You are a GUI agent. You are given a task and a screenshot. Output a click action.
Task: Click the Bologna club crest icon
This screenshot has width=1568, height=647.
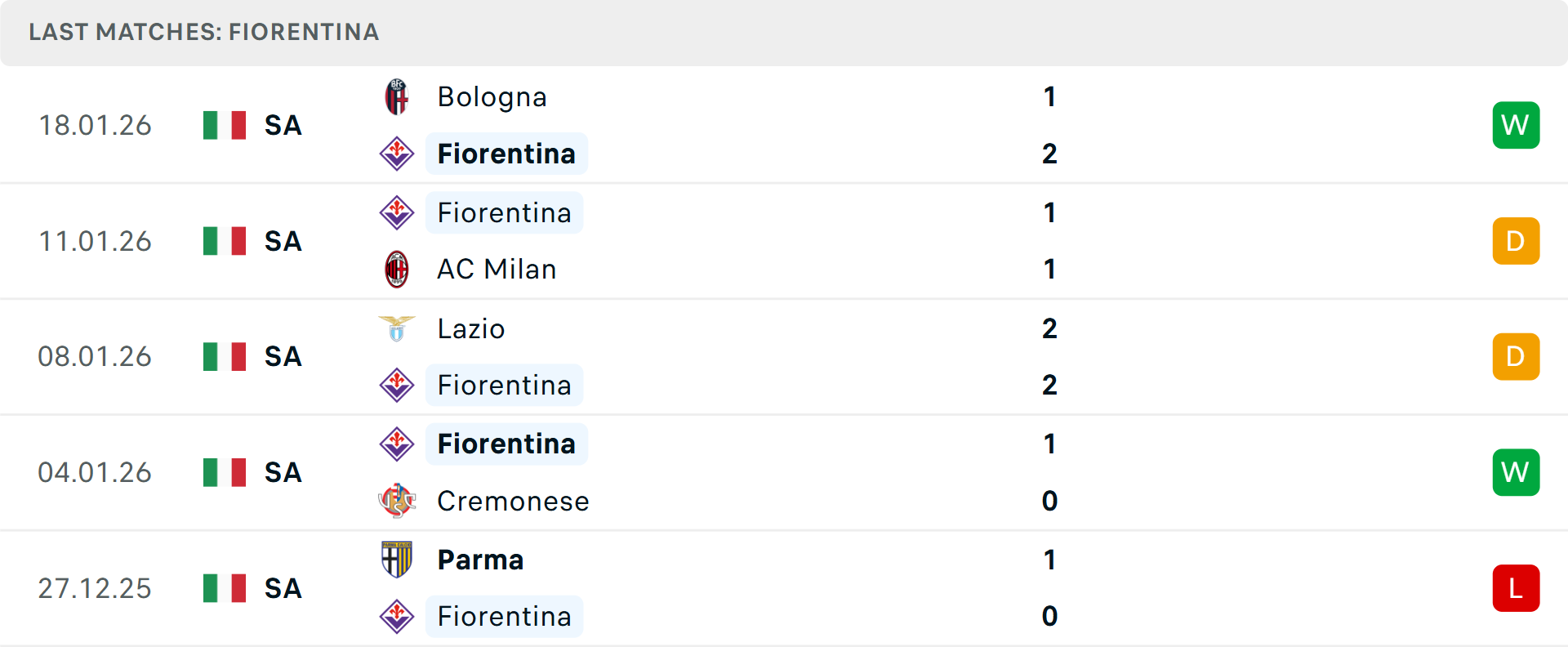pyautogui.click(x=397, y=97)
